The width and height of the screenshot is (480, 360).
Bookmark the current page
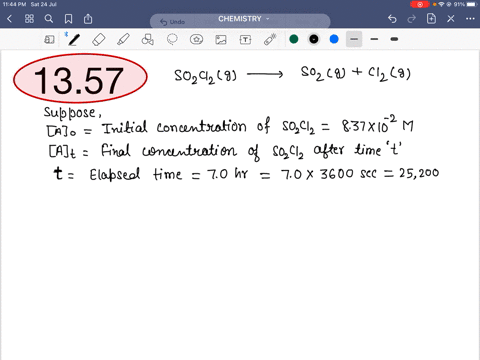[x=68, y=19]
